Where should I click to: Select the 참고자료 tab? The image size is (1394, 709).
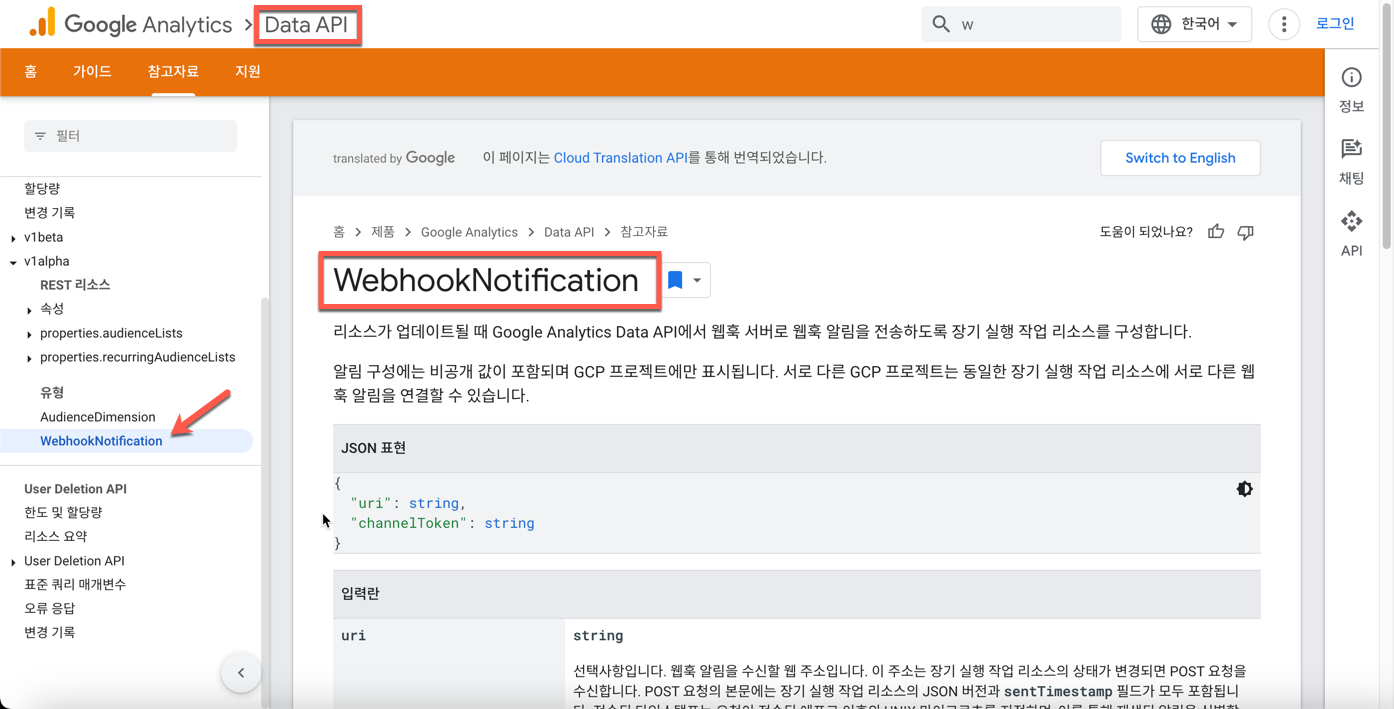173,72
